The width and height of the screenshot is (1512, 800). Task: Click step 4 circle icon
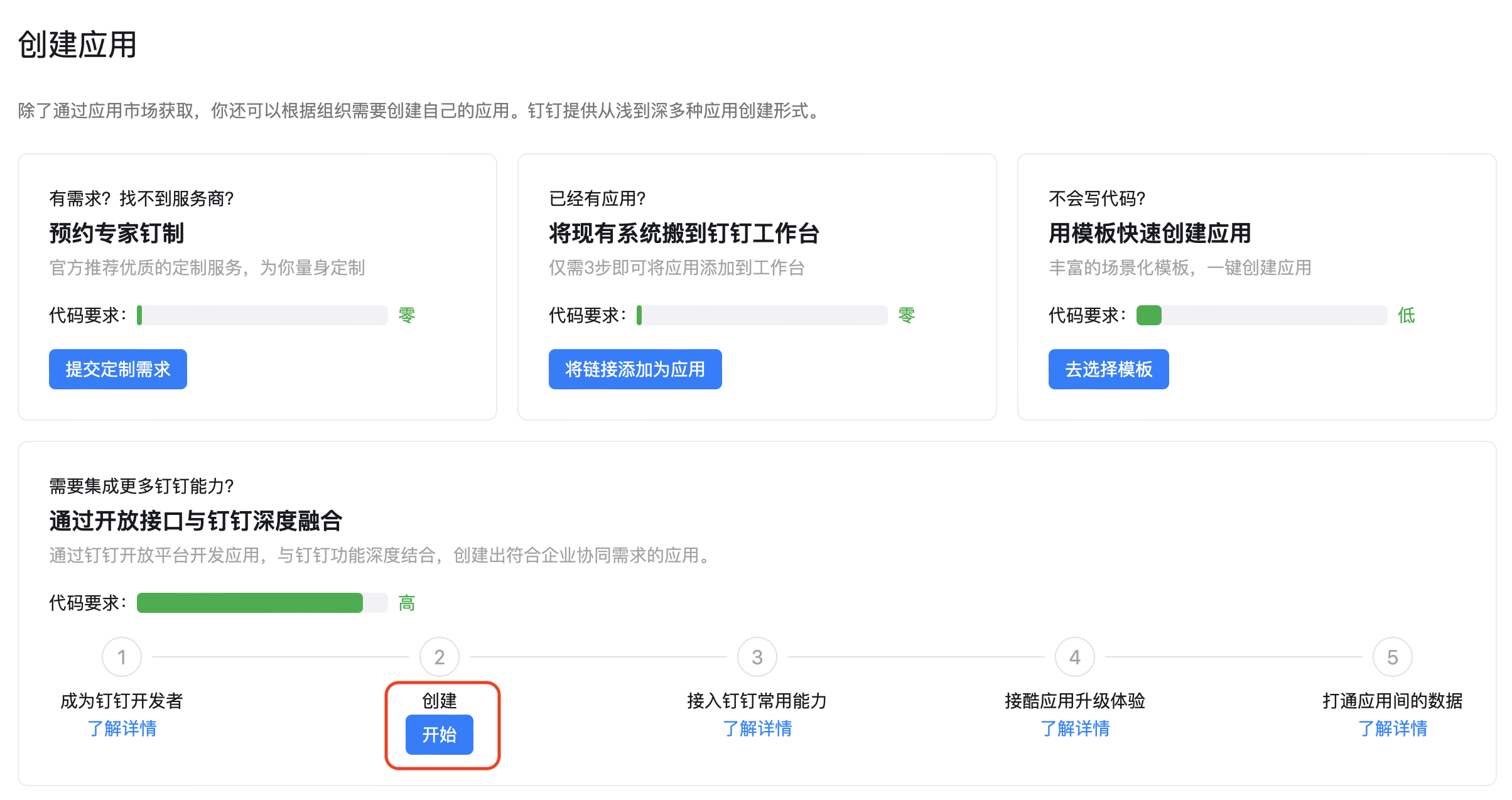click(x=1075, y=657)
